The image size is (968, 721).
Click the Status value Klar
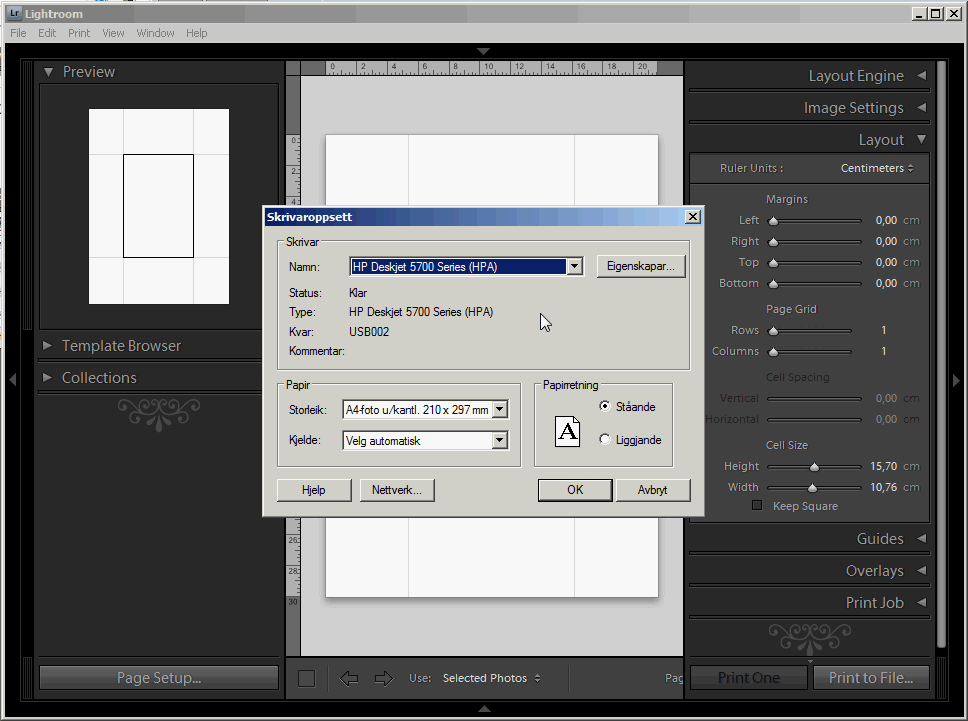click(358, 293)
